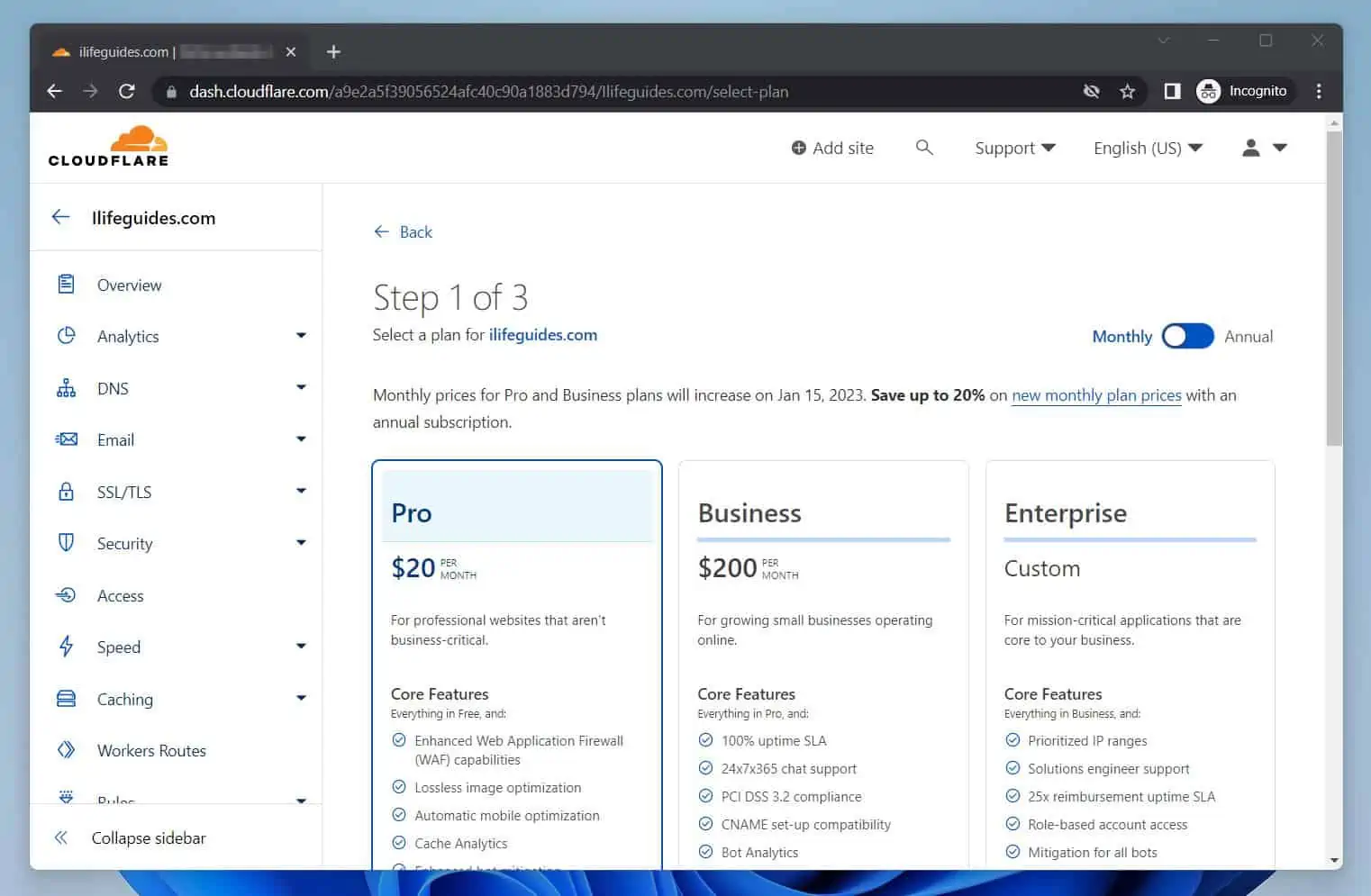
Task: Expand the SSL/TLS sidebar section
Action: click(x=301, y=491)
